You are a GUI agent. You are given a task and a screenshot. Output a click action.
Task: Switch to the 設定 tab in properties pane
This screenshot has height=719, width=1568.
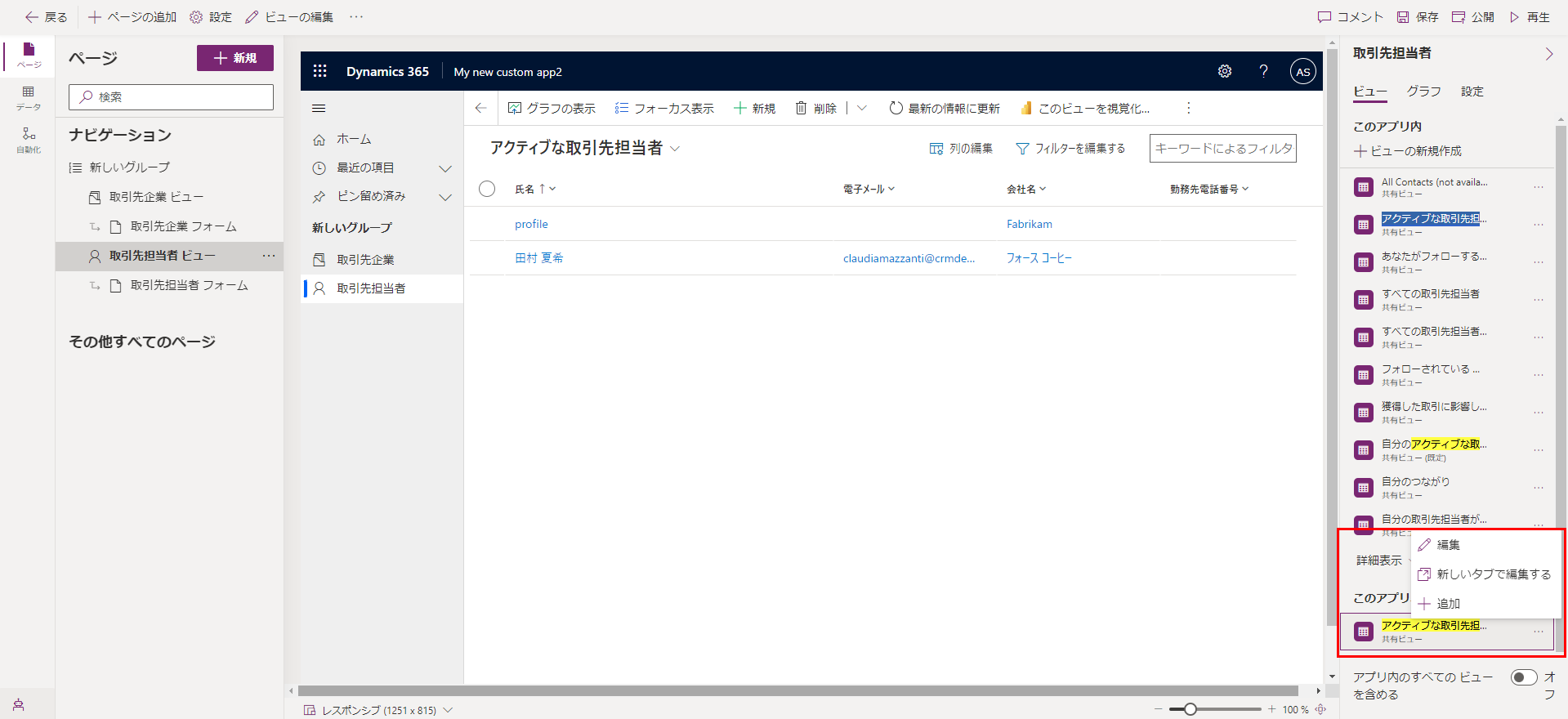1472,92
